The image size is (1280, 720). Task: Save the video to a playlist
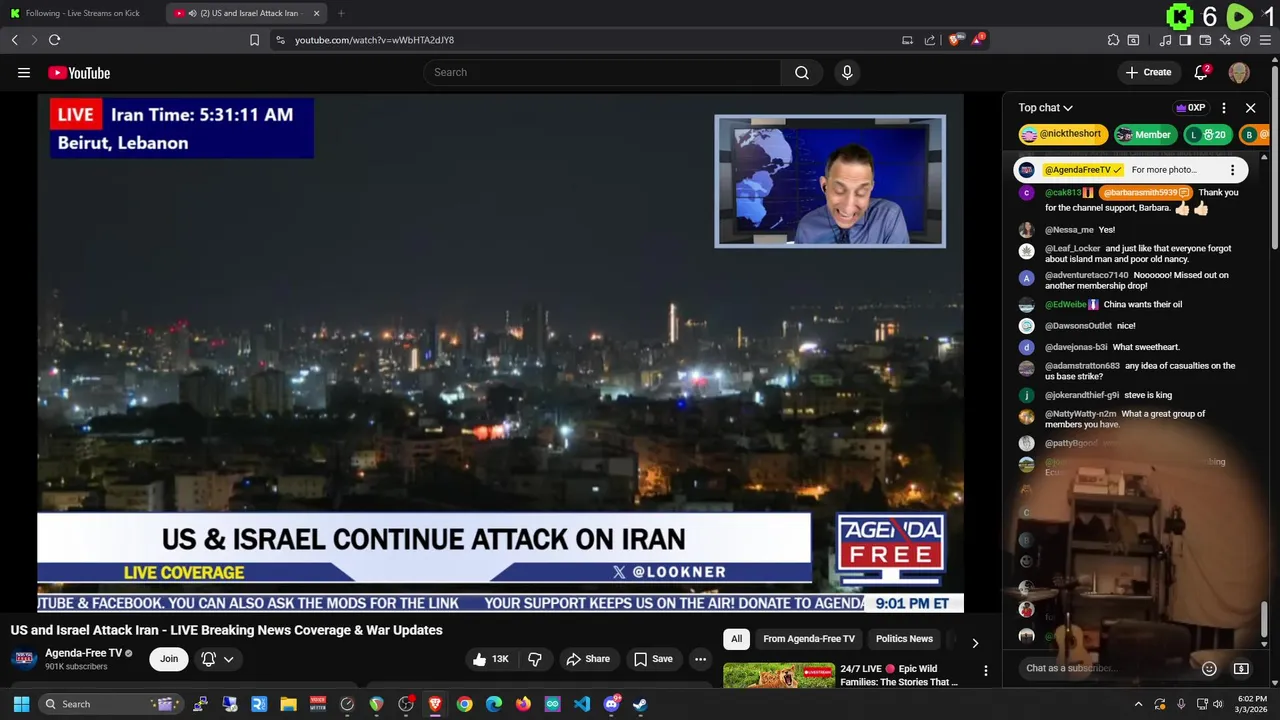pos(653,659)
